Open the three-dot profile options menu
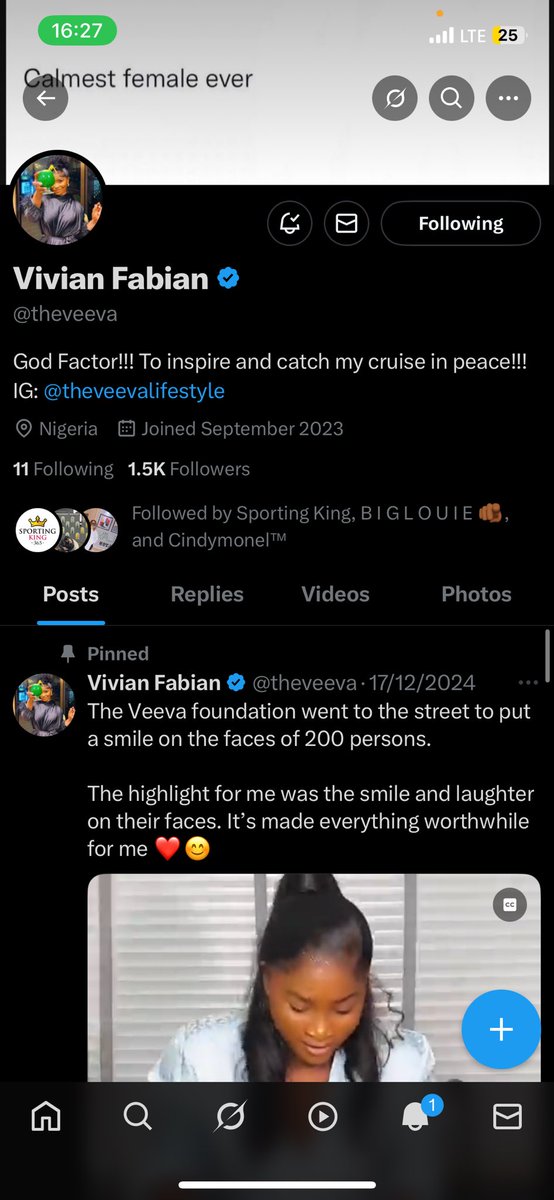 [508, 98]
